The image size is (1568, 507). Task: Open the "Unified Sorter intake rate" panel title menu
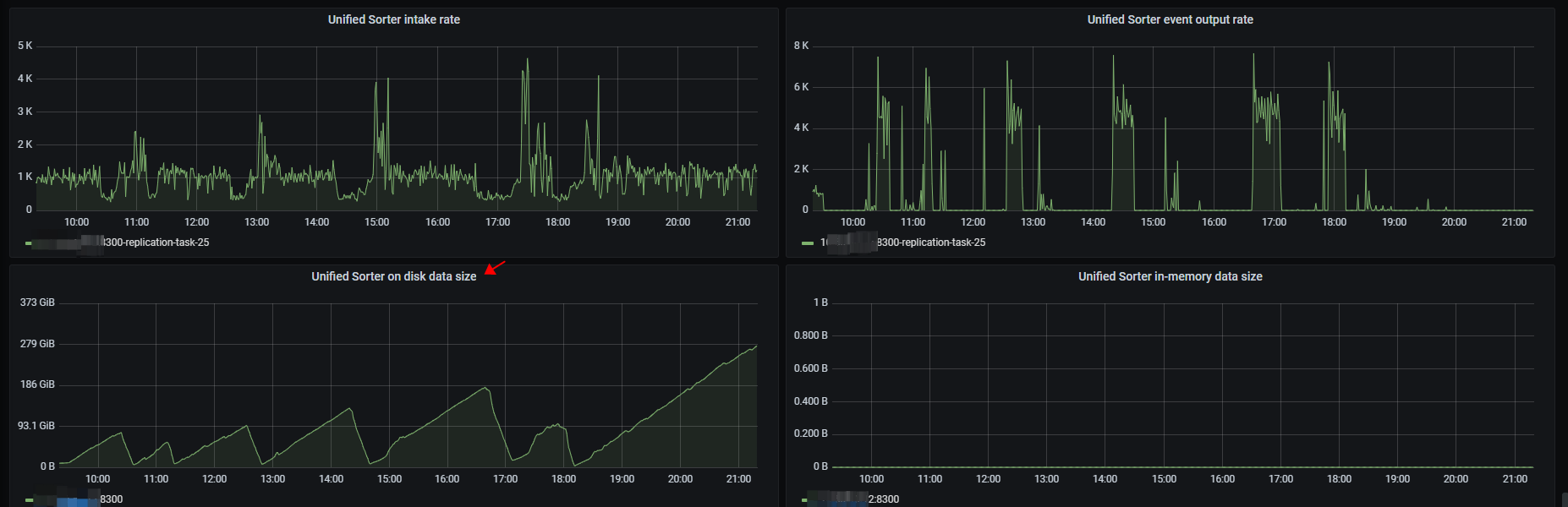pyautogui.click(x=393, y=19)
